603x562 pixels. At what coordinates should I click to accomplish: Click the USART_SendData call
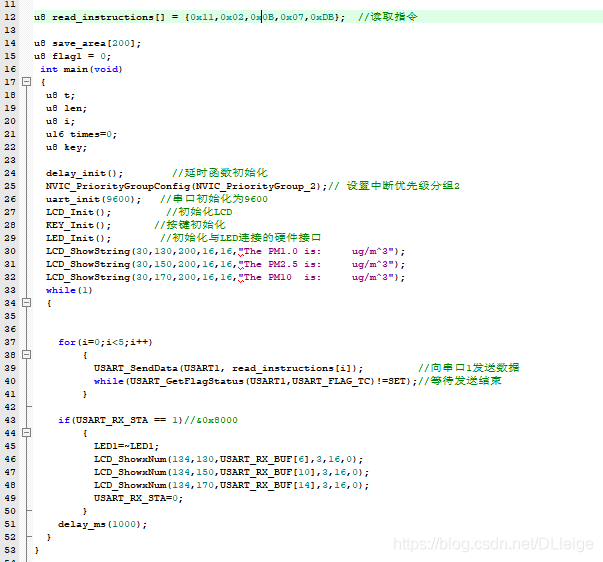pos(228,369)
